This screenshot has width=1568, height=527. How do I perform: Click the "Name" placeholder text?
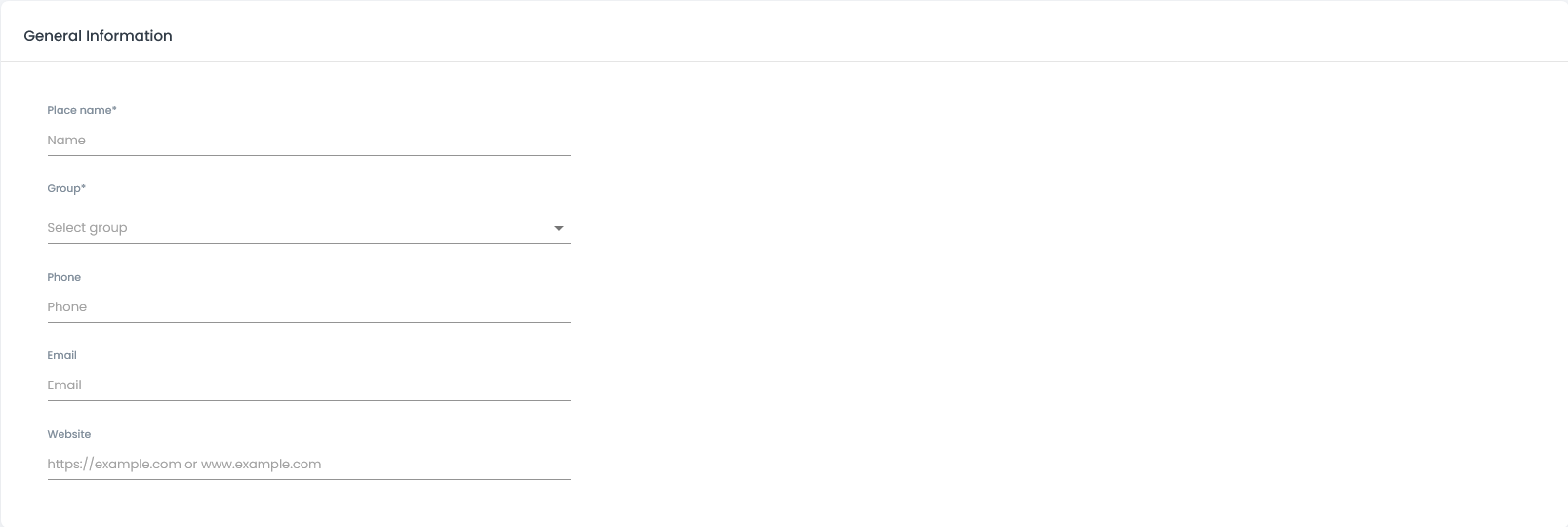pos(66,141)
